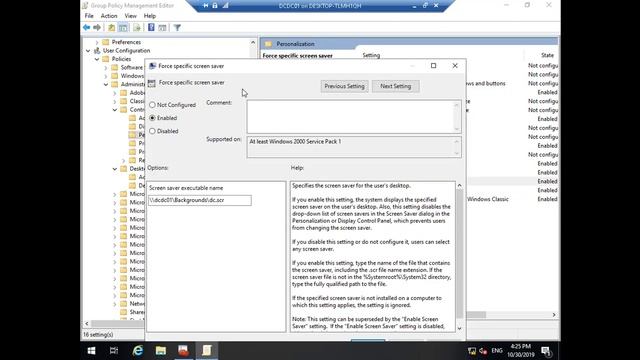Switch to the Group Policy Management taskbar icon

(x=207, y=351)
